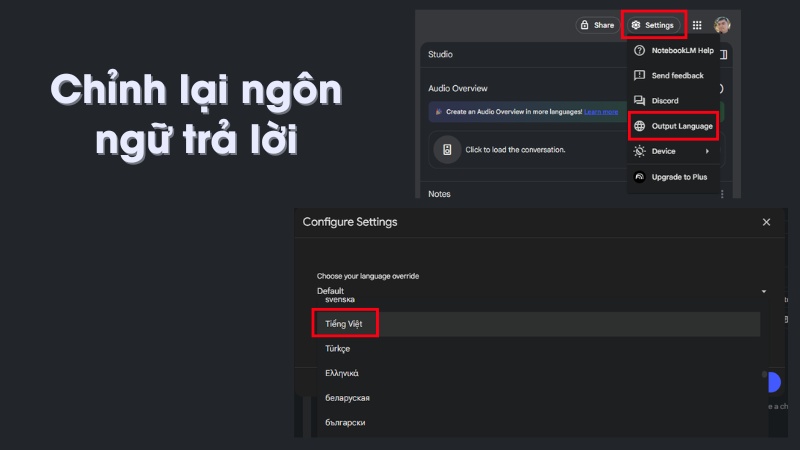Open the Learn more link
800x450 pixels.
tap(601, 112)
